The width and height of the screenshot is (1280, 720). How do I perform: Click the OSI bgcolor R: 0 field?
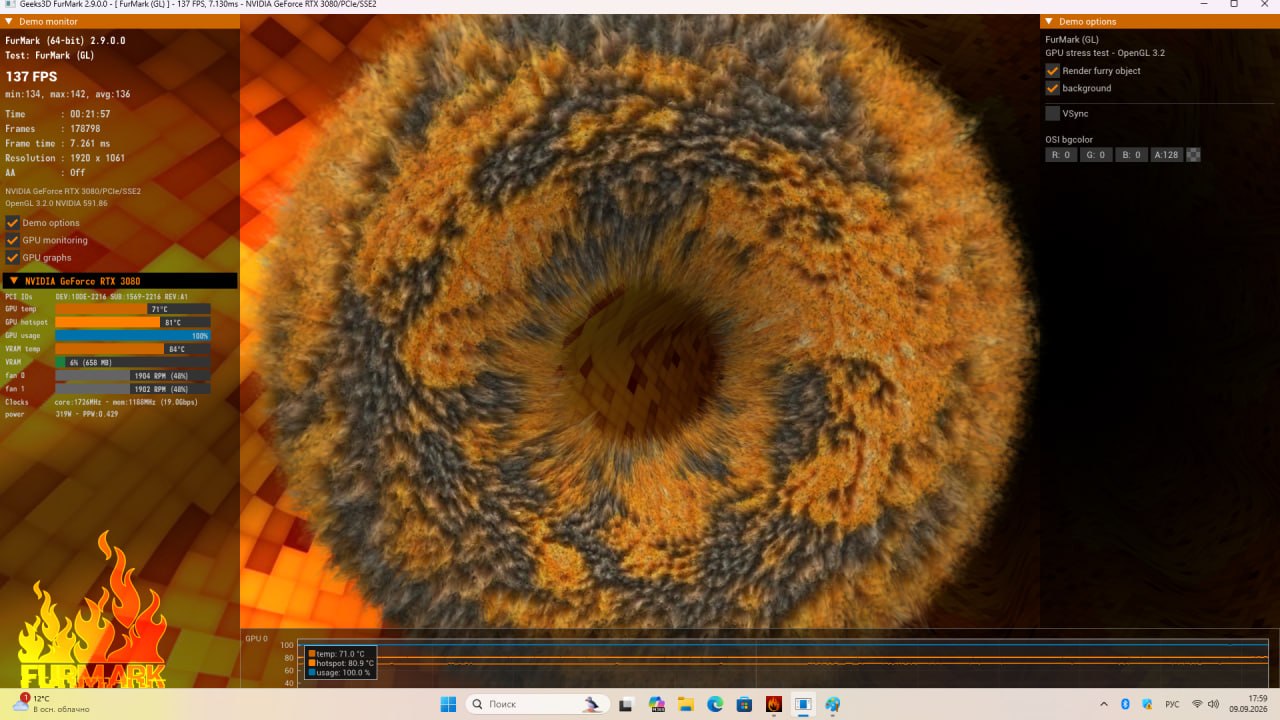click(1061, 155)
